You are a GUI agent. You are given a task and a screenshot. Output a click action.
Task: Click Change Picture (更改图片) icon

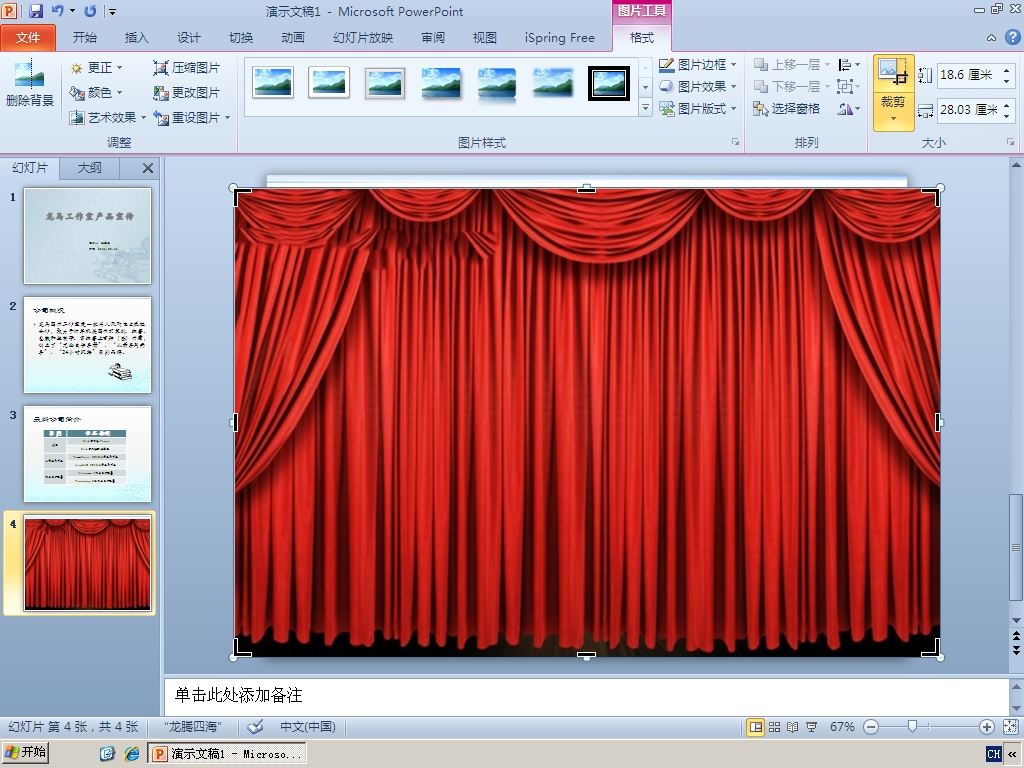point(161,93)
